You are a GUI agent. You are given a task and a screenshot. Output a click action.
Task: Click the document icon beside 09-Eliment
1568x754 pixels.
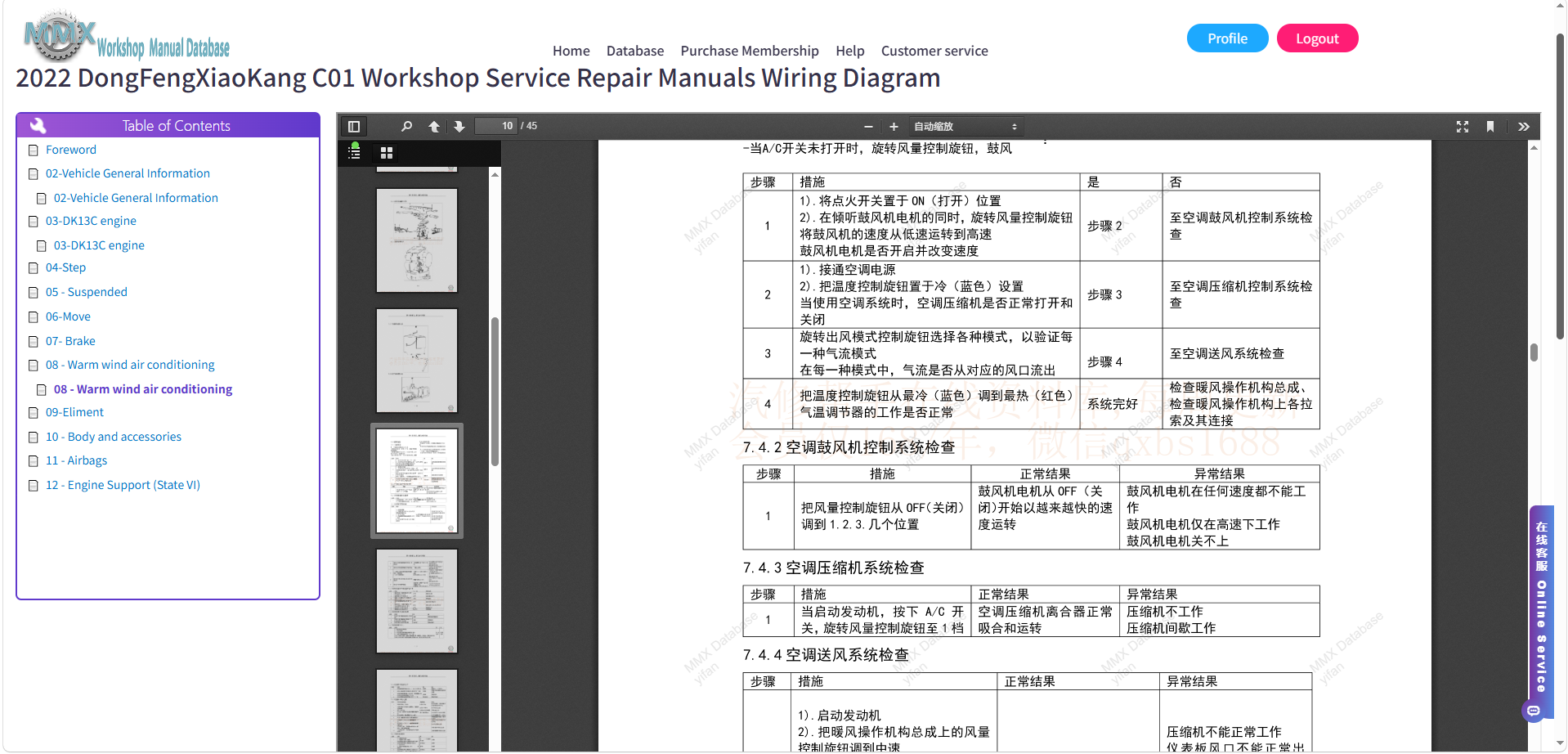point(34,413)
